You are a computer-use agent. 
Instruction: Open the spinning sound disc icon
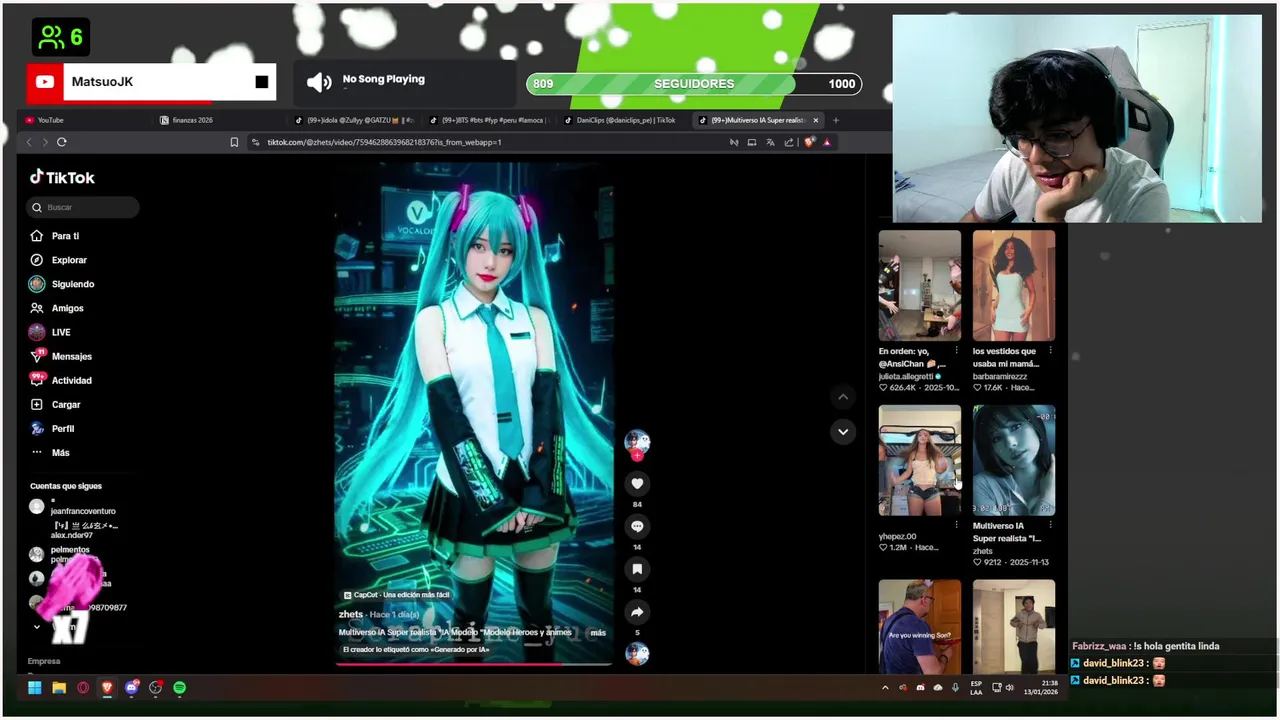[637, 654]
